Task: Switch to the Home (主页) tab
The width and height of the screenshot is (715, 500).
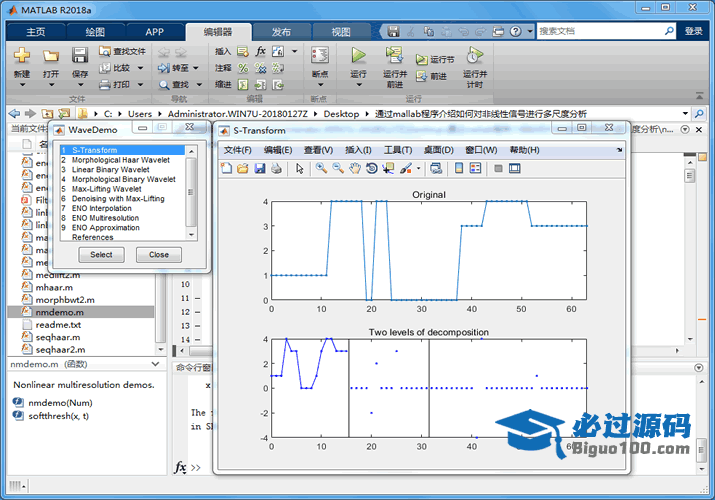Action: (36, 31)
